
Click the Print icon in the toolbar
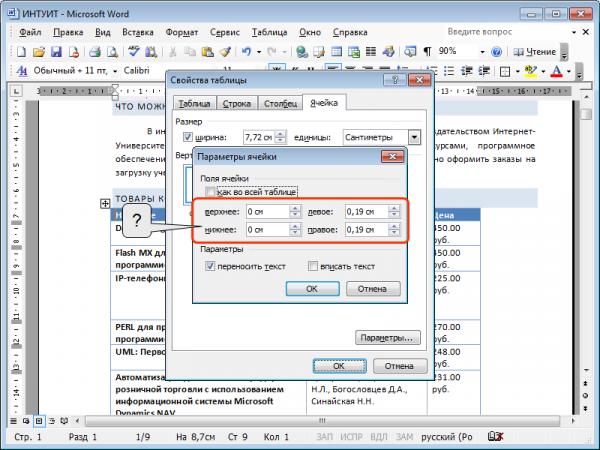point(95,52)
